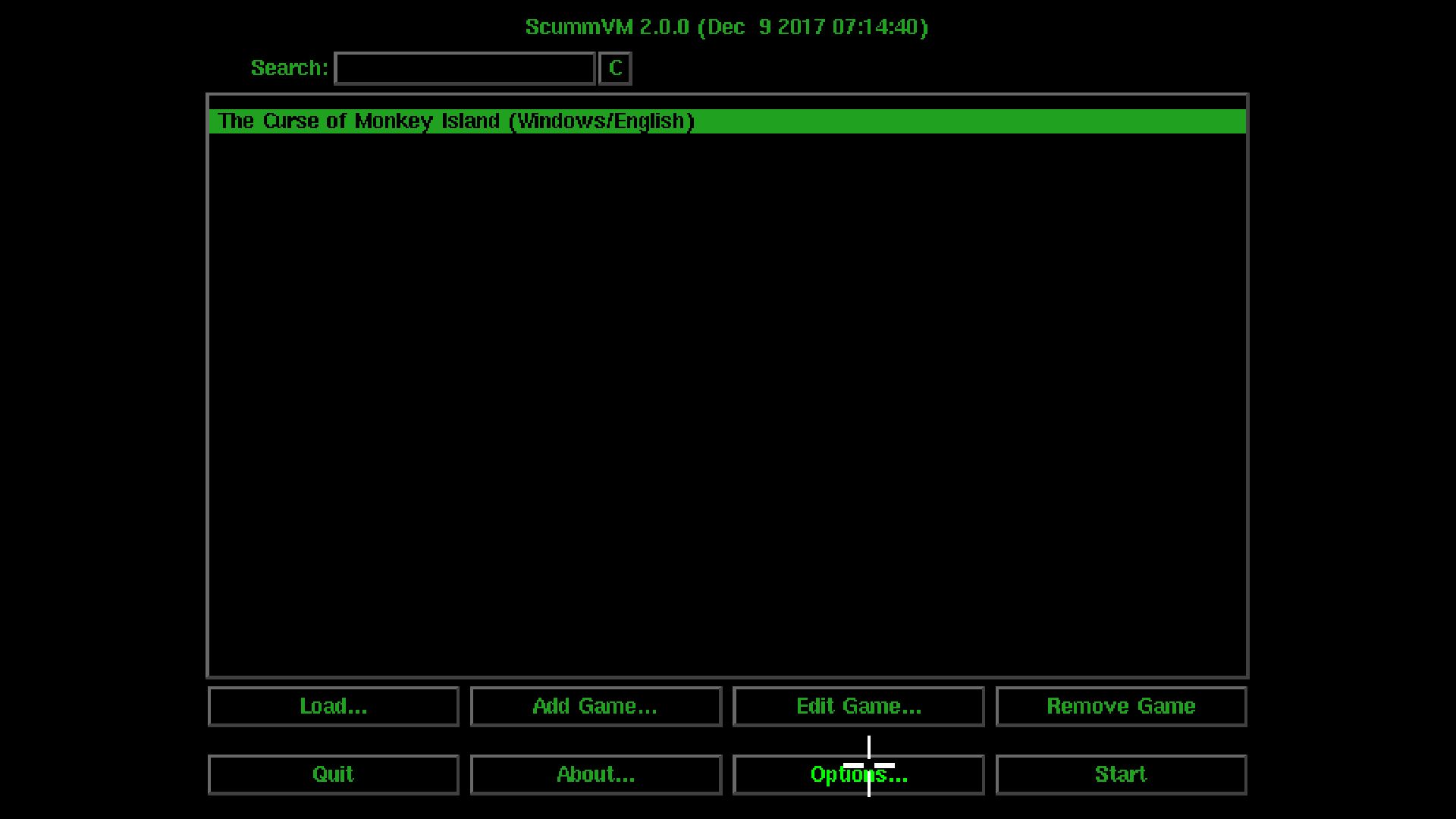This screenshot has height=819, width=1456.
Task: Open Edit Game... settings
Action: pyautogui.click(x=858, y=706)
